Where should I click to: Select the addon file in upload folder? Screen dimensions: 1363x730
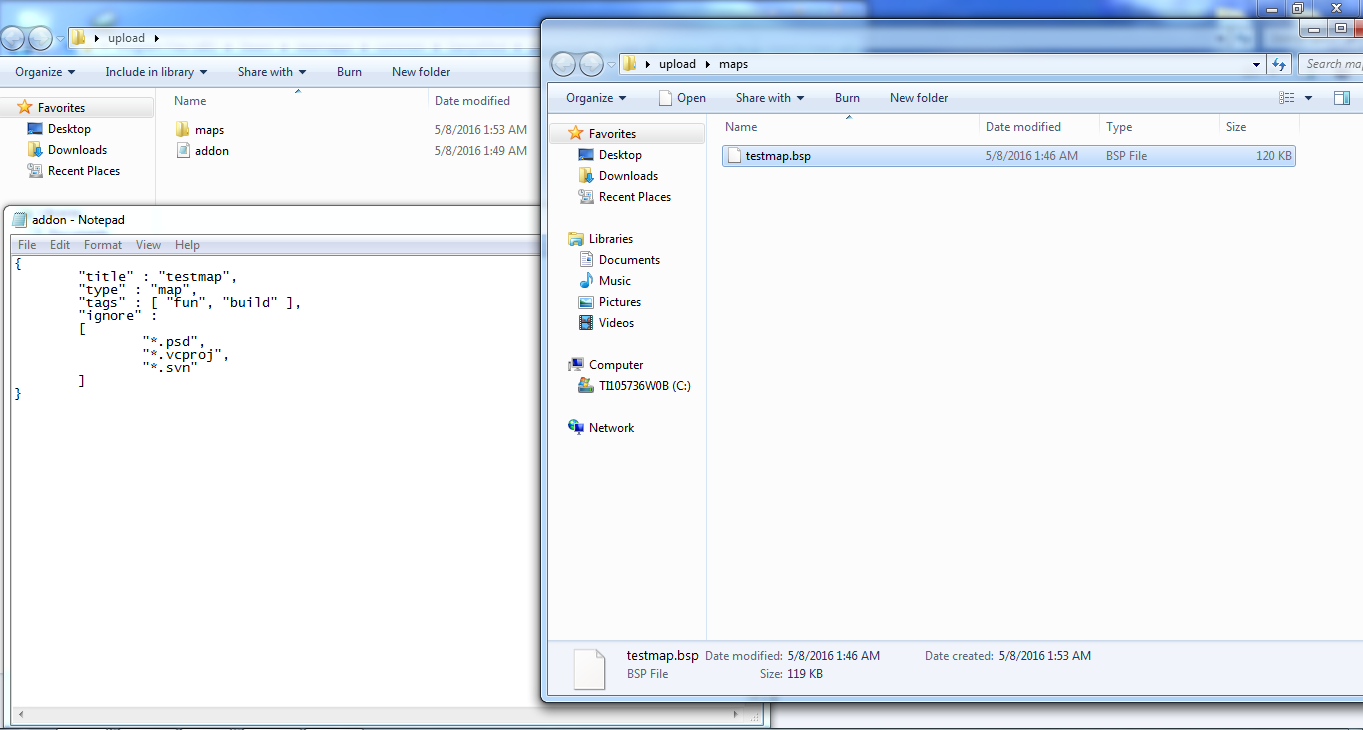tap(211, 151)
